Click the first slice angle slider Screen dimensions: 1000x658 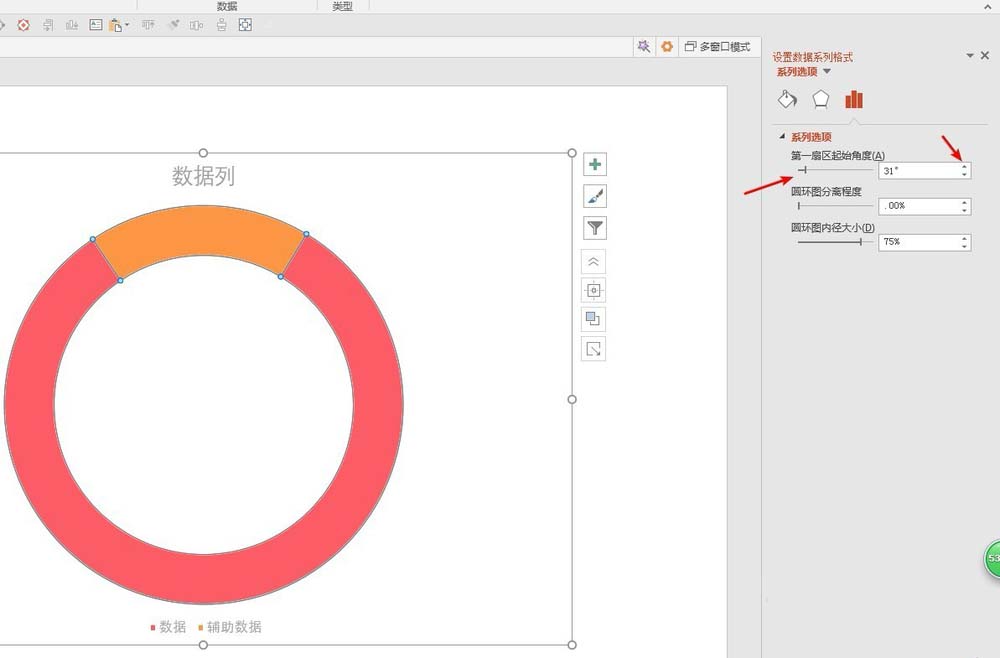point(835,170)
